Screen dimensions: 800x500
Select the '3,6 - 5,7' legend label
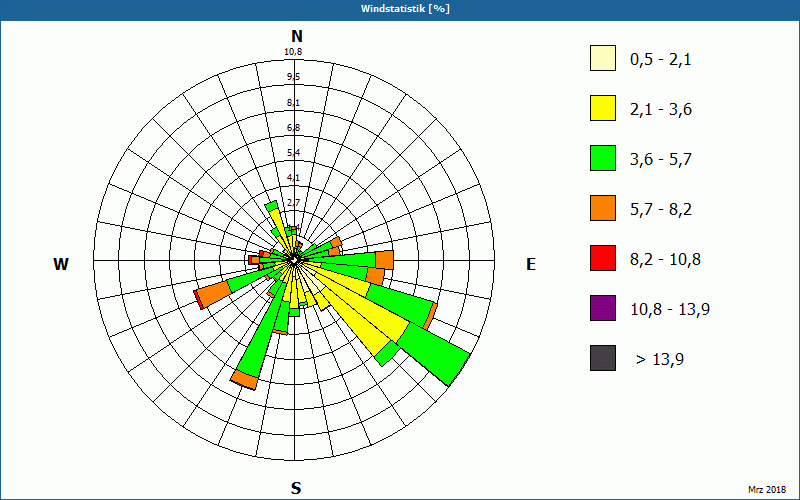pos(661,160)
